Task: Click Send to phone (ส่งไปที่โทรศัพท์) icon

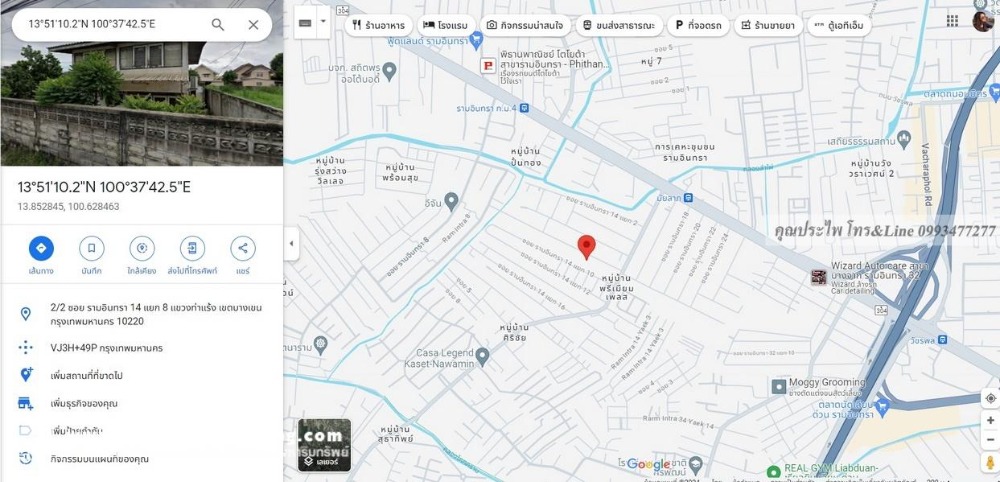Action: point(192,248)
